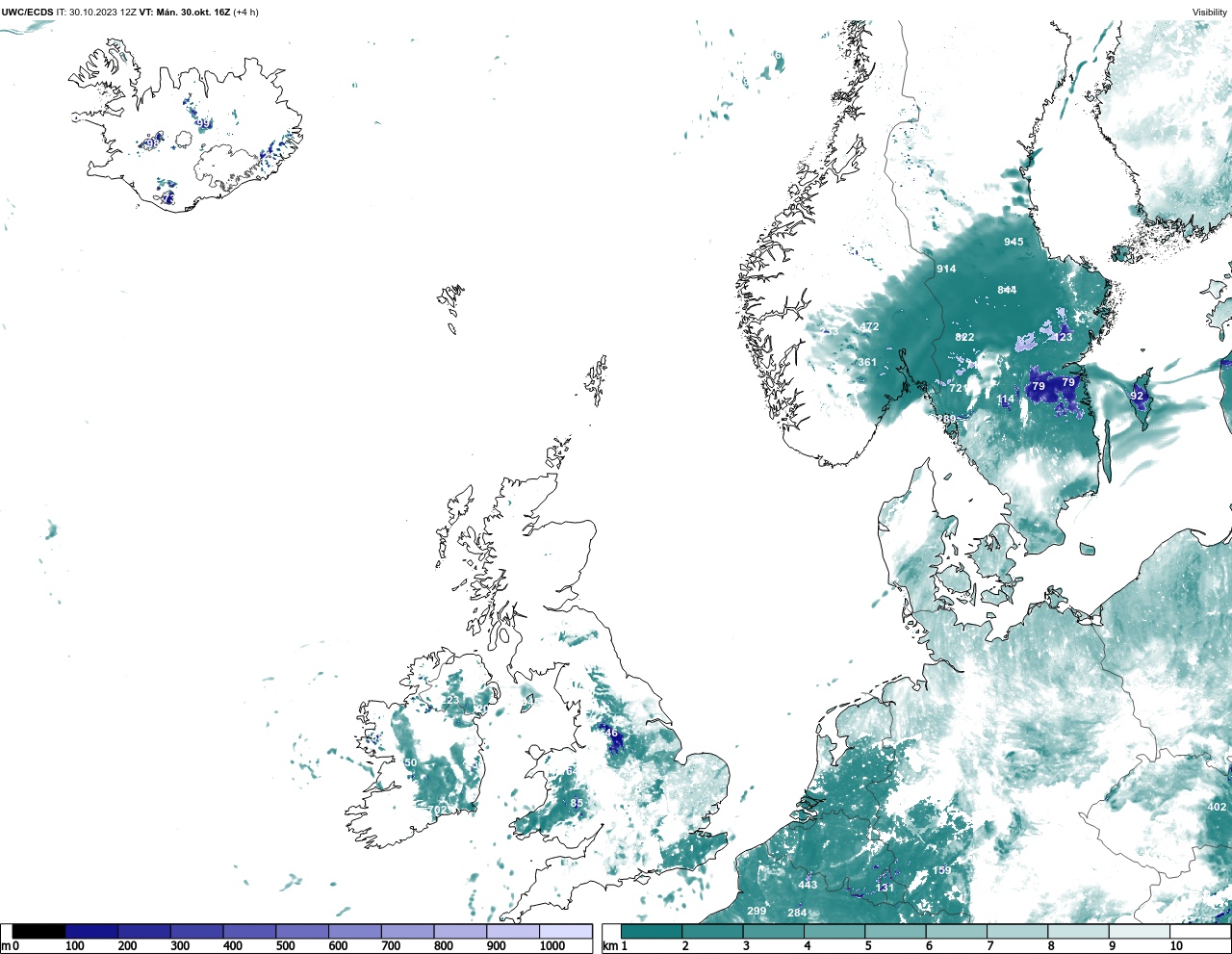Image resolution: width=1232 pixels, height=954 pixels.
Task: Select the near-white swatch between km 9 and 10
Action: [1140, 931]
